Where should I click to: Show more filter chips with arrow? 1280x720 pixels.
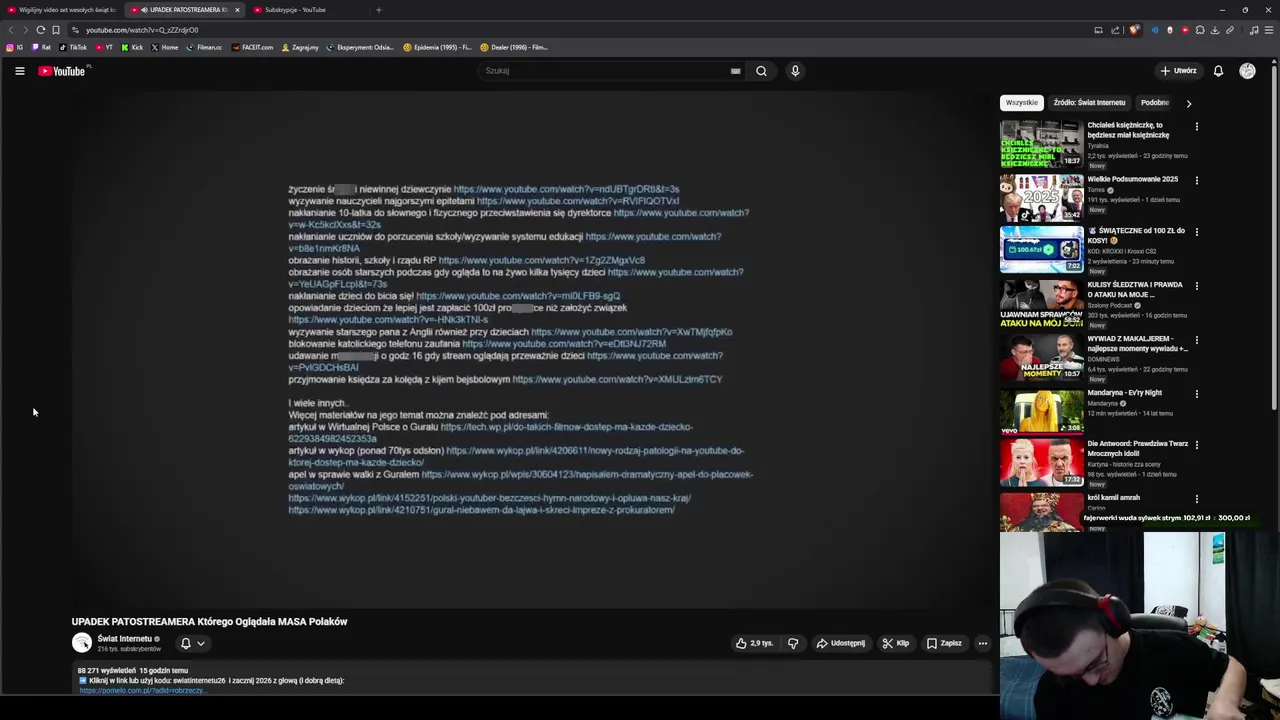point(1188,103)
